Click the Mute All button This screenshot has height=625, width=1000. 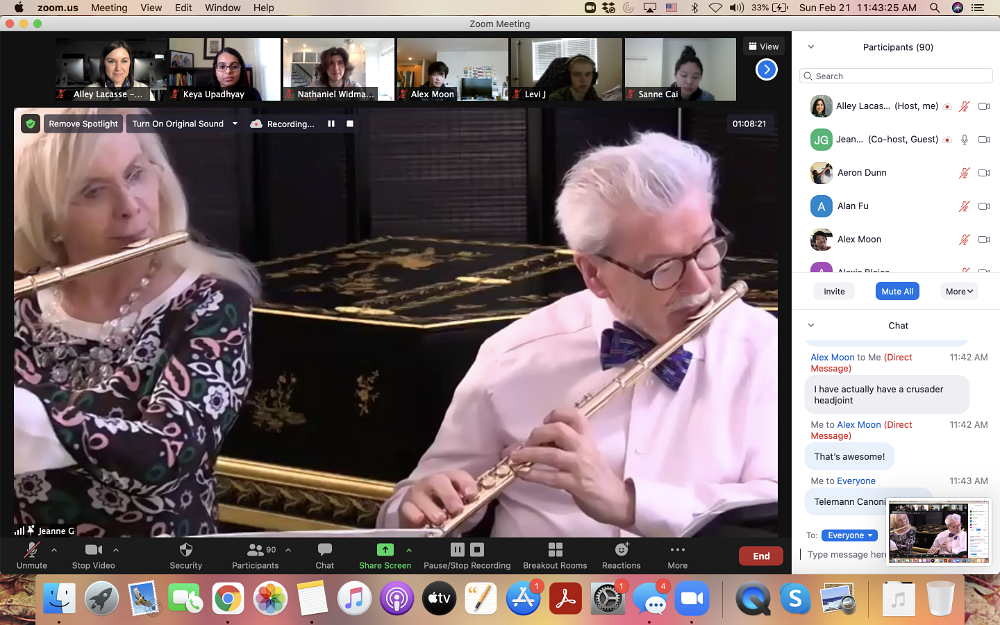click(x=897, y=291)
